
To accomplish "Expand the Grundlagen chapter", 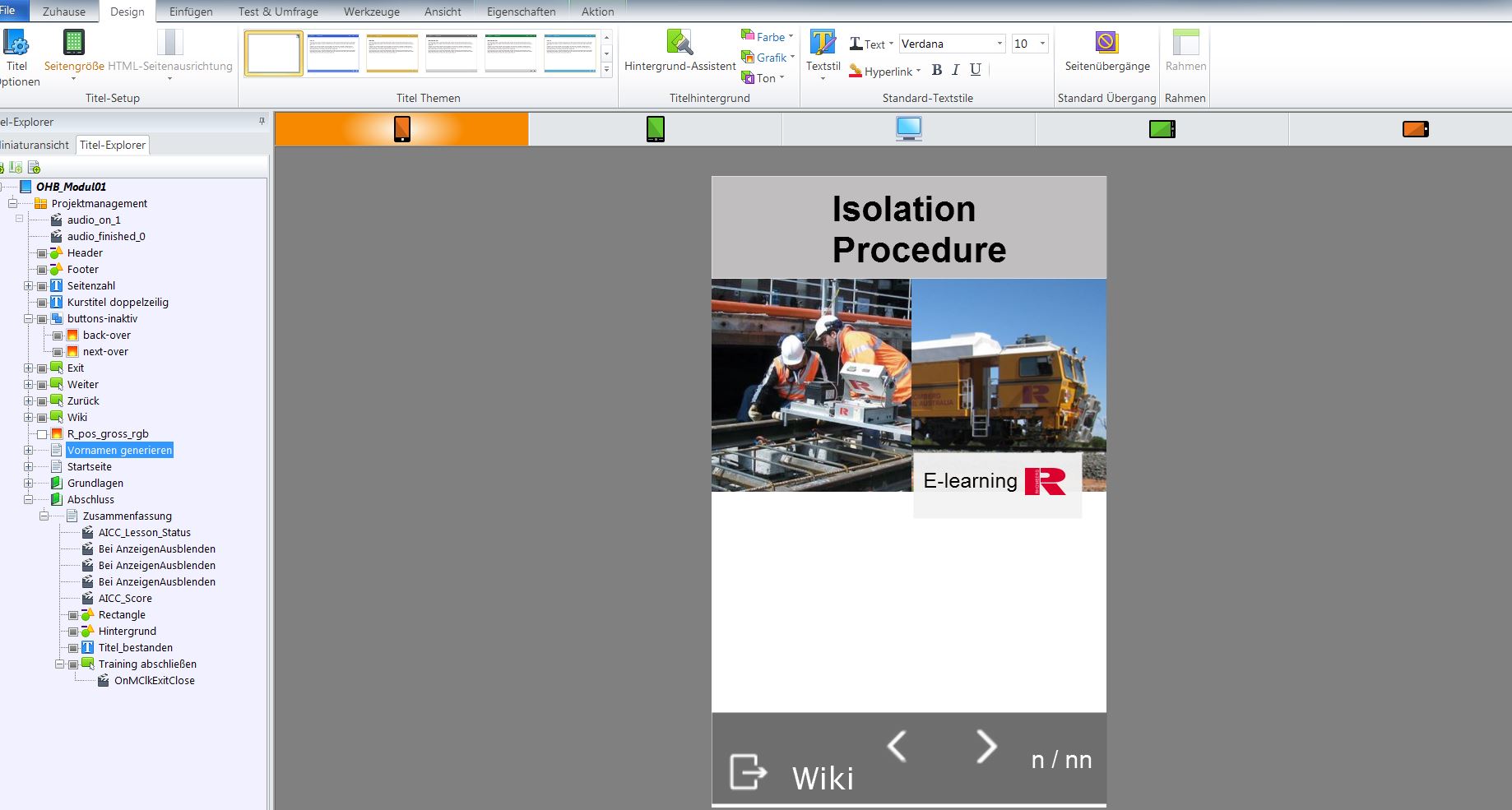I will 28,483.
